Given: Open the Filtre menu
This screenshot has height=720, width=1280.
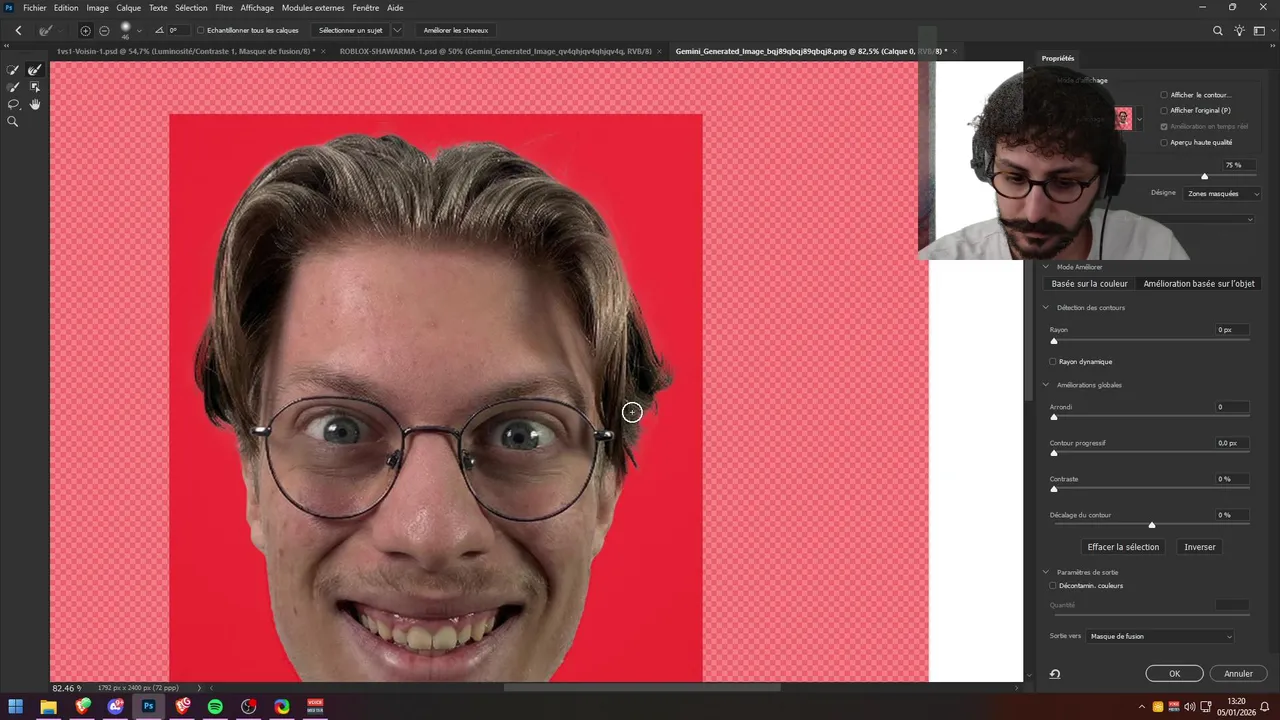Looking at the screenshot, I should [224, 8].
